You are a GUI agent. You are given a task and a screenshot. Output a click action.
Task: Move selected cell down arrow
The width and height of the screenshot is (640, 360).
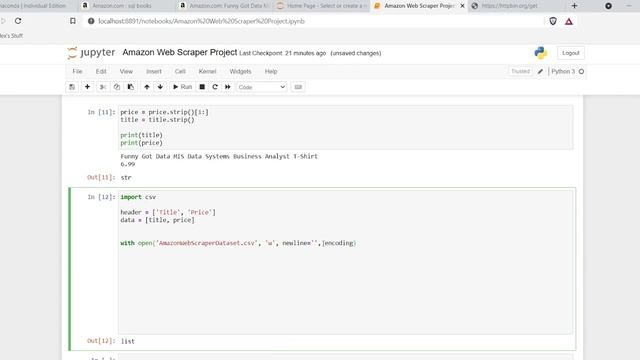click(x=160, y=87)
